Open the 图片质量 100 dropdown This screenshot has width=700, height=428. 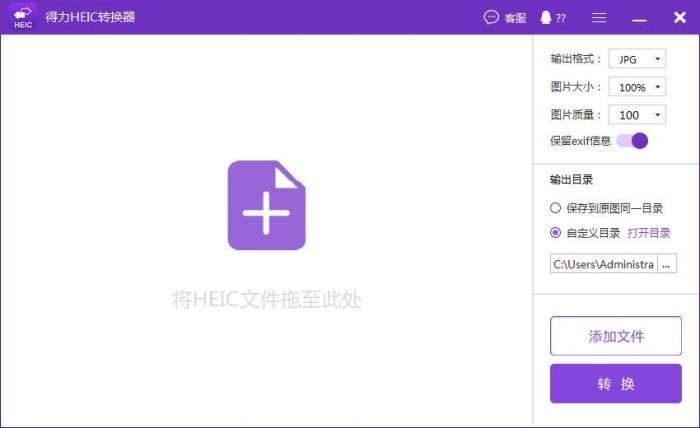(x=637, y=115)
